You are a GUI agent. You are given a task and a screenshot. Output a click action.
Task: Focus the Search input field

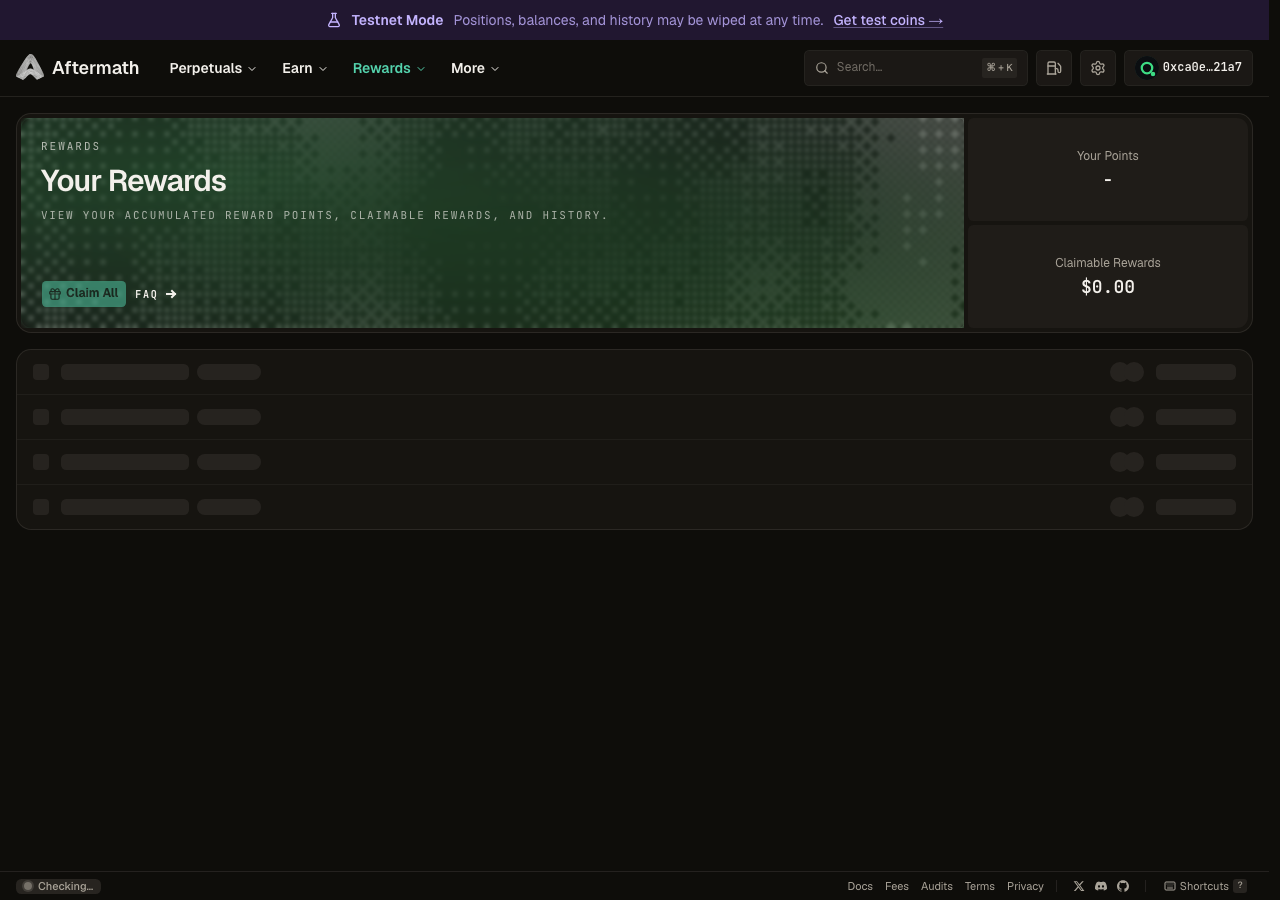pyautogui.click(x=916, y=68)
